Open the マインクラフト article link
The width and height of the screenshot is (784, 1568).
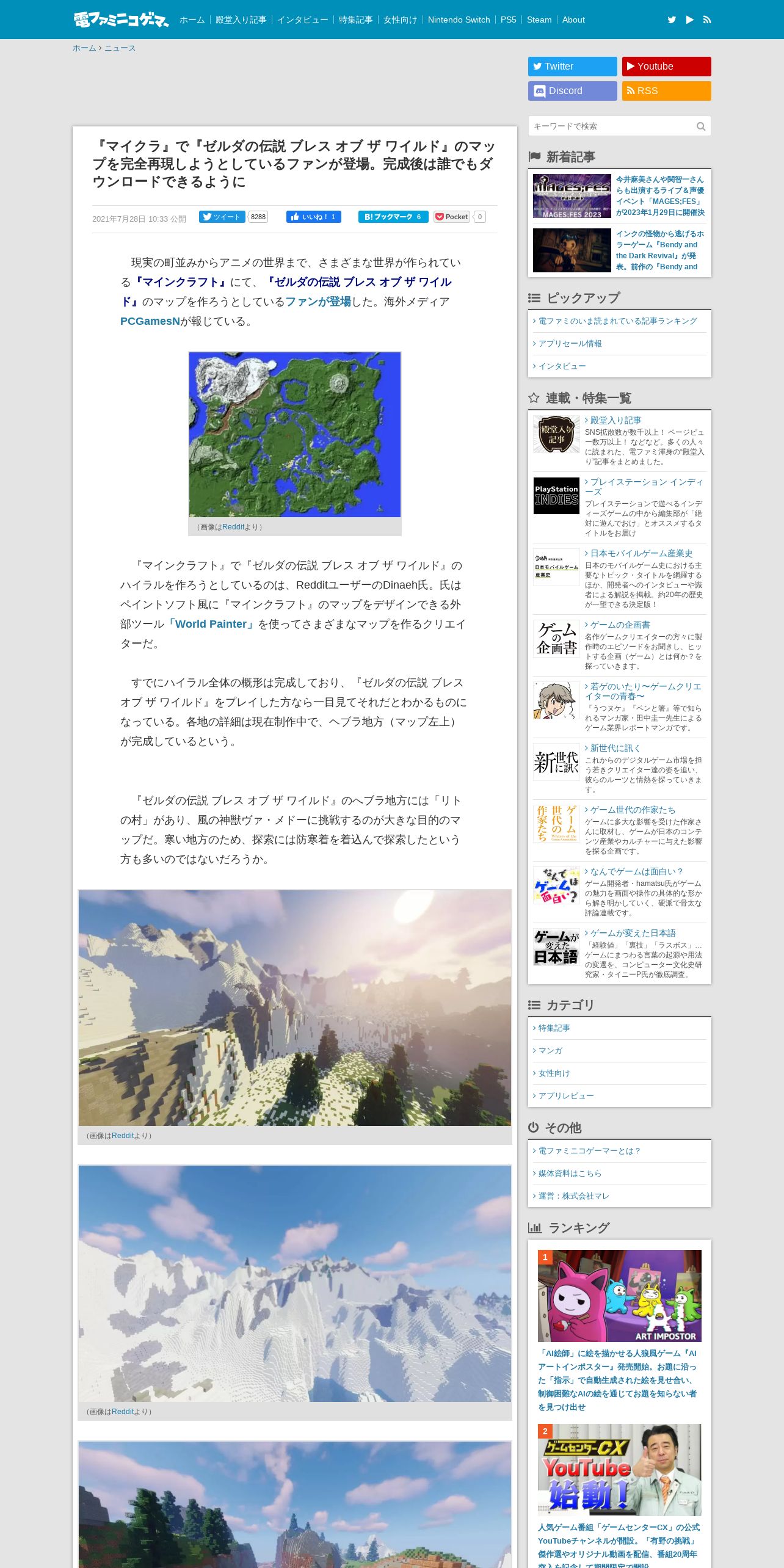pos(180,282)
